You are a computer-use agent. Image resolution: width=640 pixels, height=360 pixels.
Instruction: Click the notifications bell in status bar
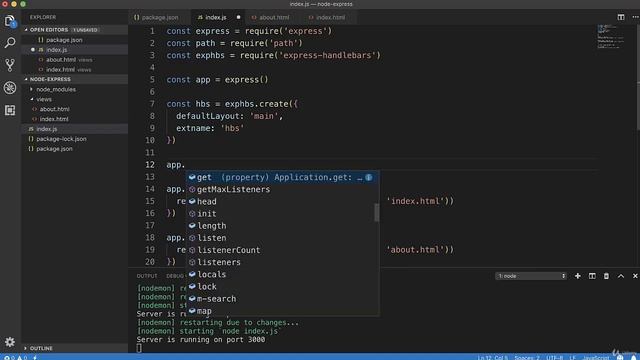pos(633,358)
